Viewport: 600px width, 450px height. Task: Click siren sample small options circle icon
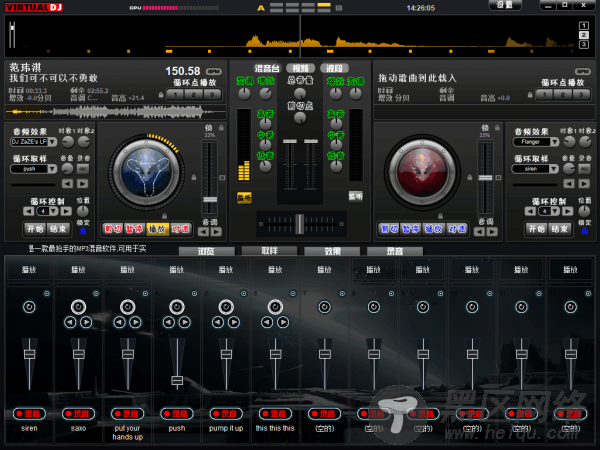pyautogui.click(x=46, y=293)
